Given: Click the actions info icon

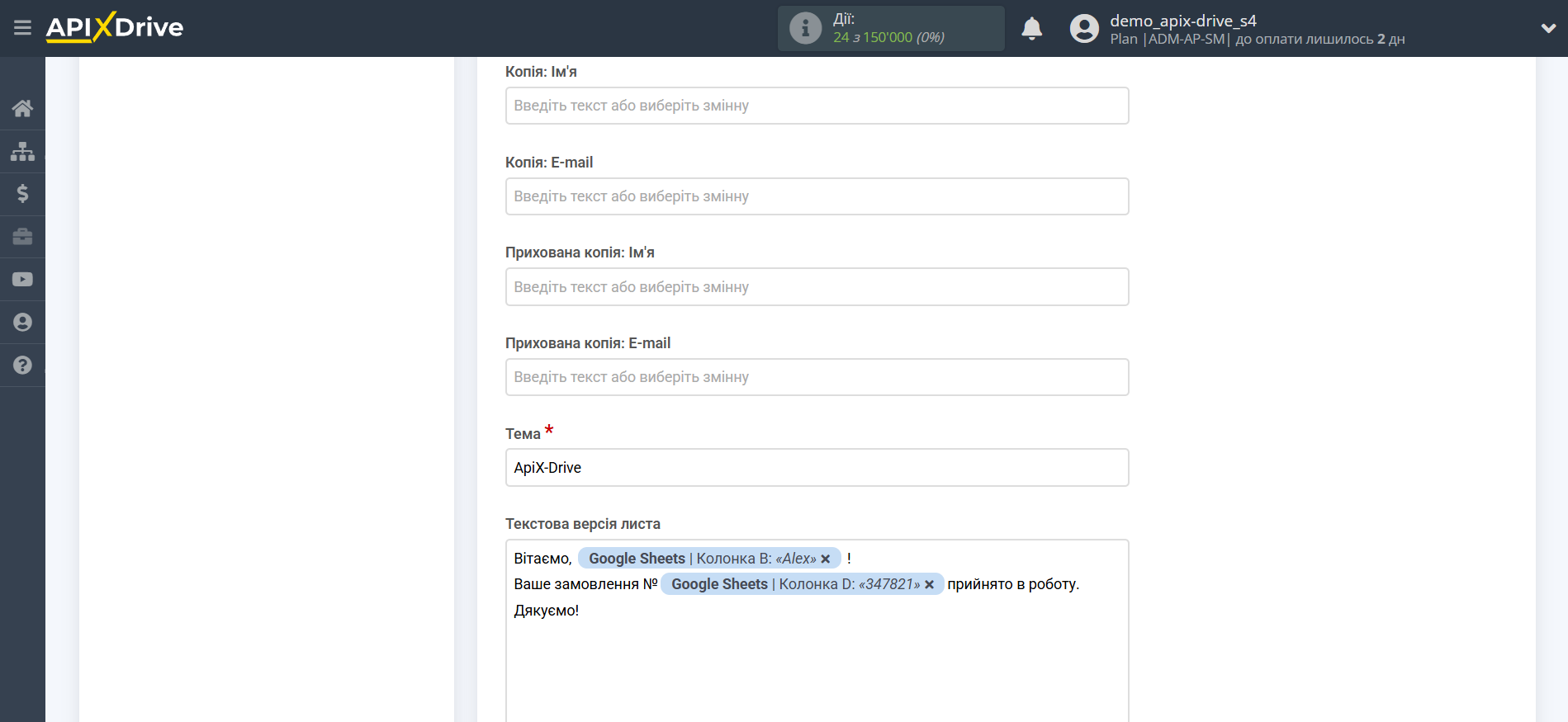Looking at the screenshot, I should 805,29.
